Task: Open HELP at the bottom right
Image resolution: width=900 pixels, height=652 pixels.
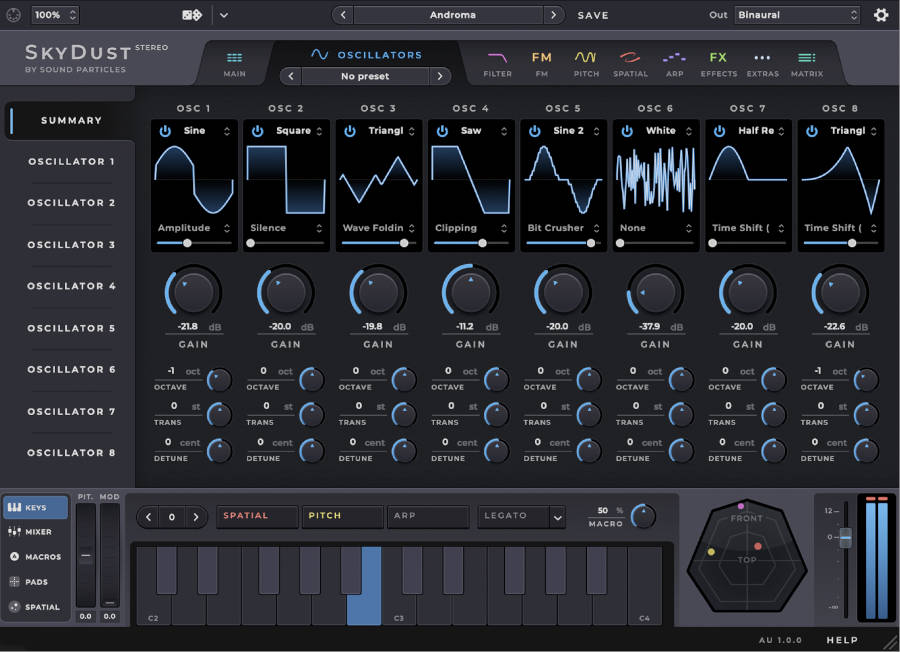Action: point(843,639)
